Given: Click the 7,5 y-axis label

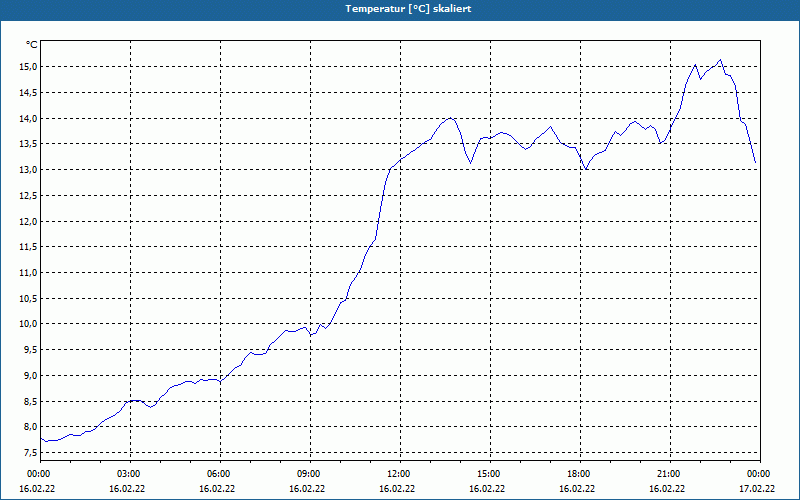Looking at the screenshot, I should [x=30, y=453].
